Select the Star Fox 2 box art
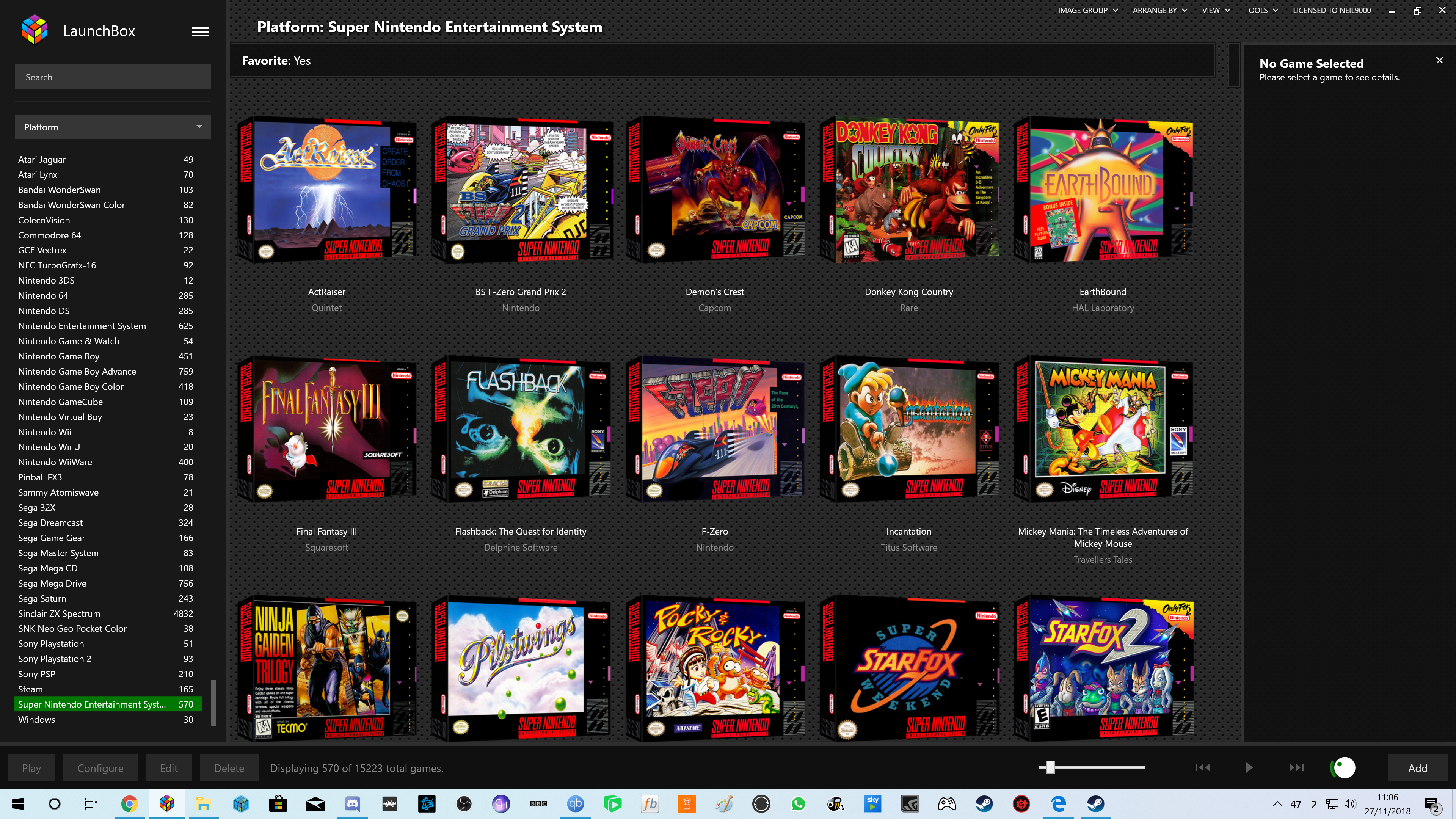 1103,668
